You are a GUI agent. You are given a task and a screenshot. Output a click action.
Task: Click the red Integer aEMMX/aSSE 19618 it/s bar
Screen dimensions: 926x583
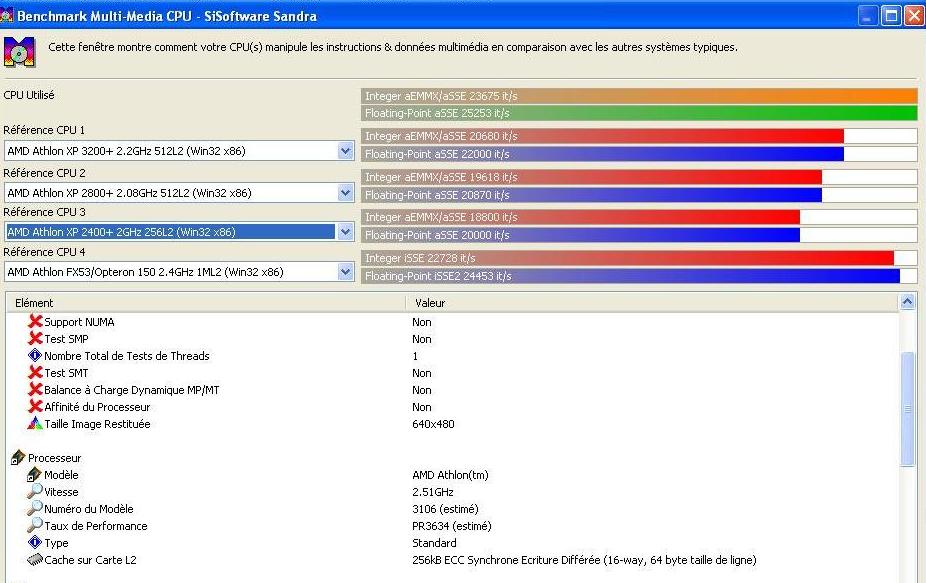click(x=591, y=177)
